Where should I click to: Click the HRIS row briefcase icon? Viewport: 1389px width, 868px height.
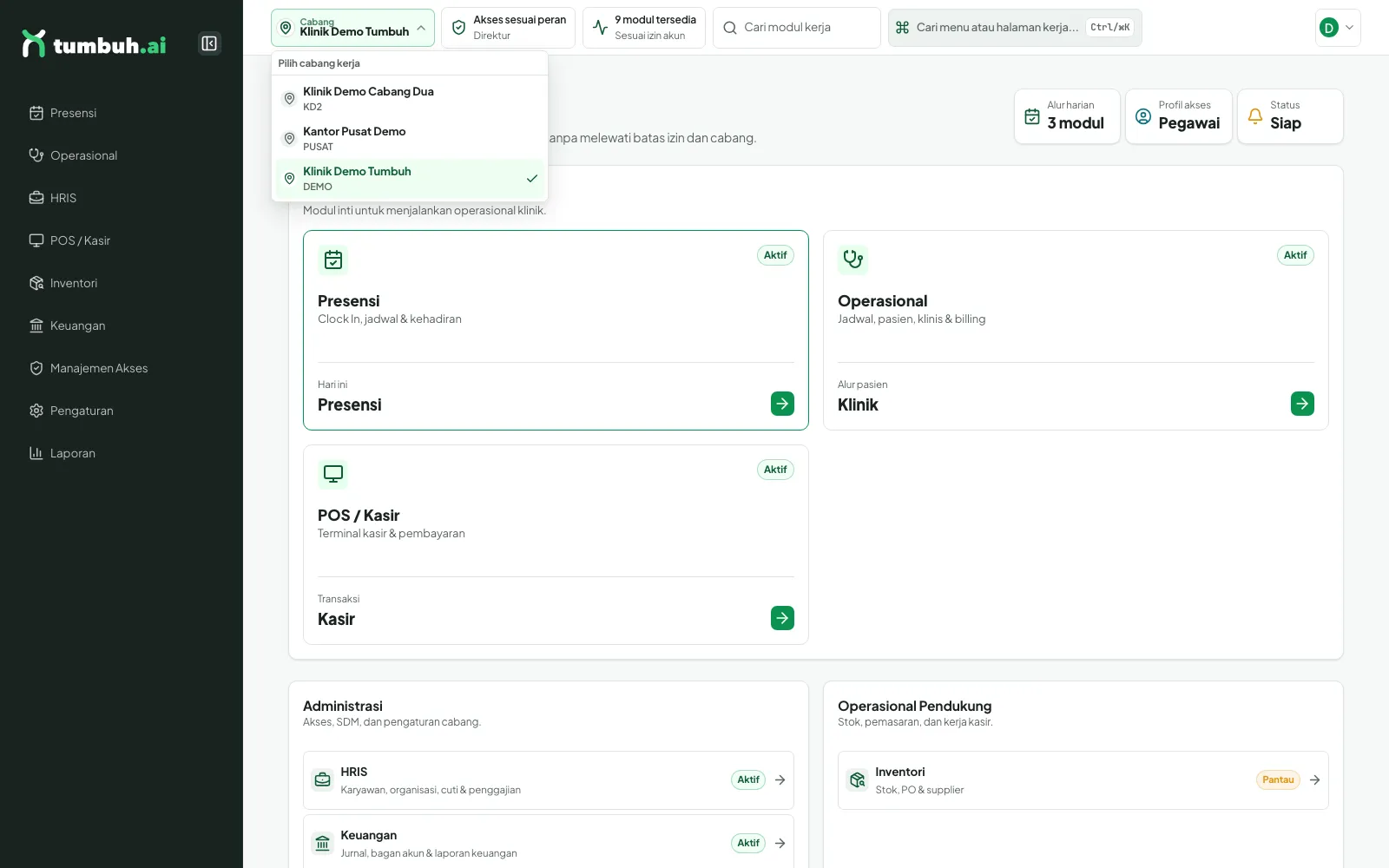coord(322,779)
